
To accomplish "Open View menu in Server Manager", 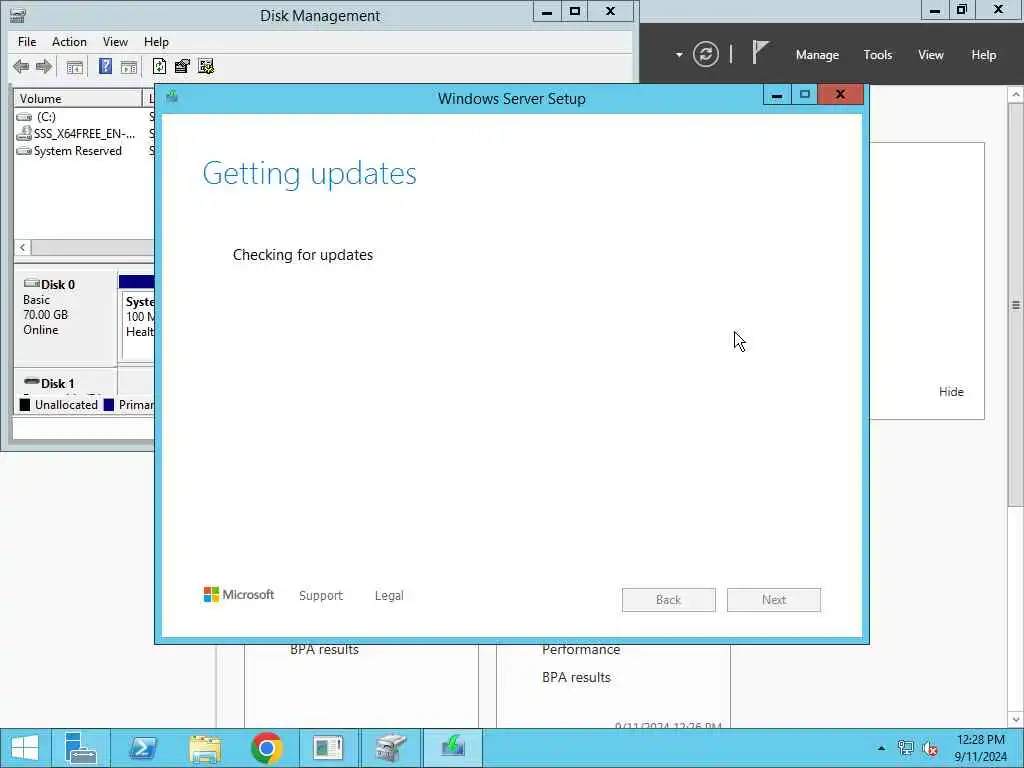I will point(931,55).
